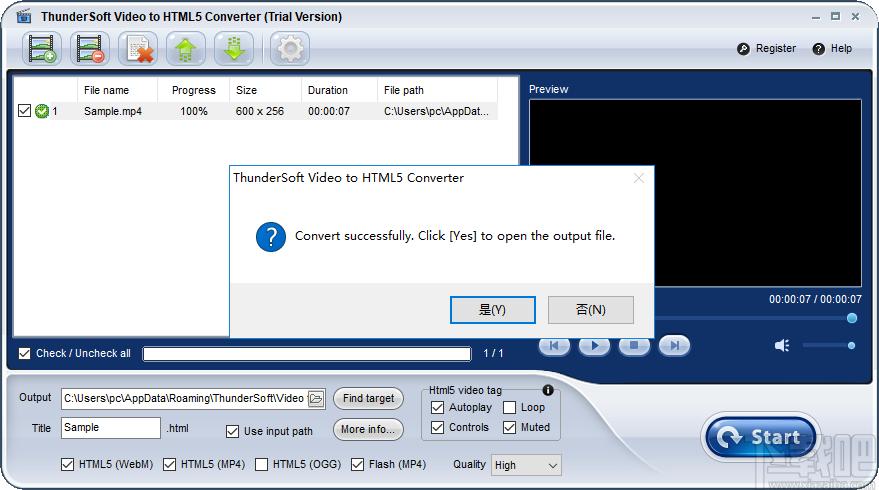Screen dimensions: 879x490
Task: Click the 600 x 256 size cell
Action: tap(260, 111)
